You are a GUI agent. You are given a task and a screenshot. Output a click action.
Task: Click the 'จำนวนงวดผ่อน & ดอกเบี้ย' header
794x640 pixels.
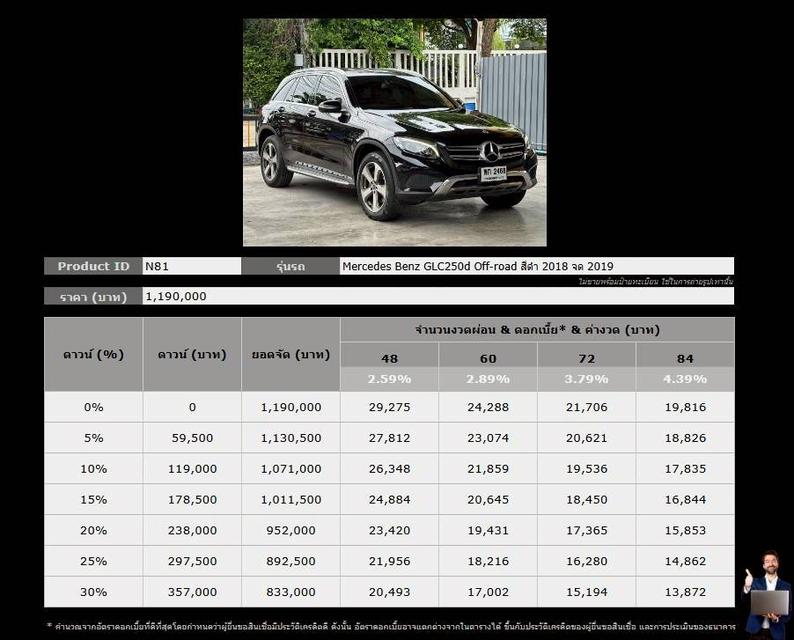[x=537, y=330]
